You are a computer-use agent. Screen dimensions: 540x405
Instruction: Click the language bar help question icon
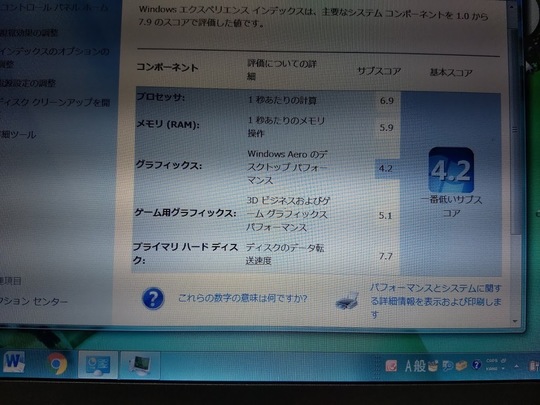pos(476,365)
